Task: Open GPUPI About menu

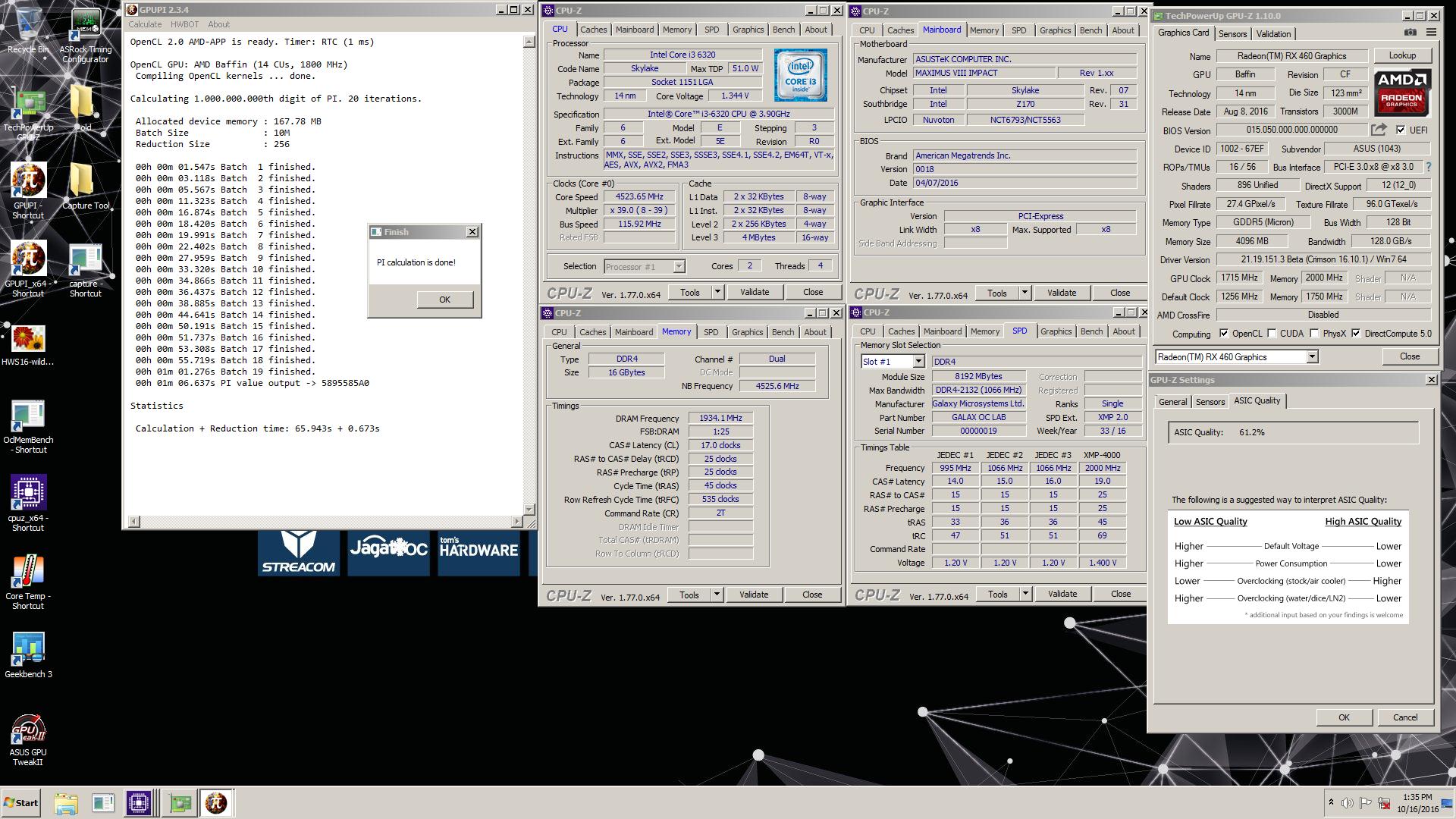Action: point(218,24)
